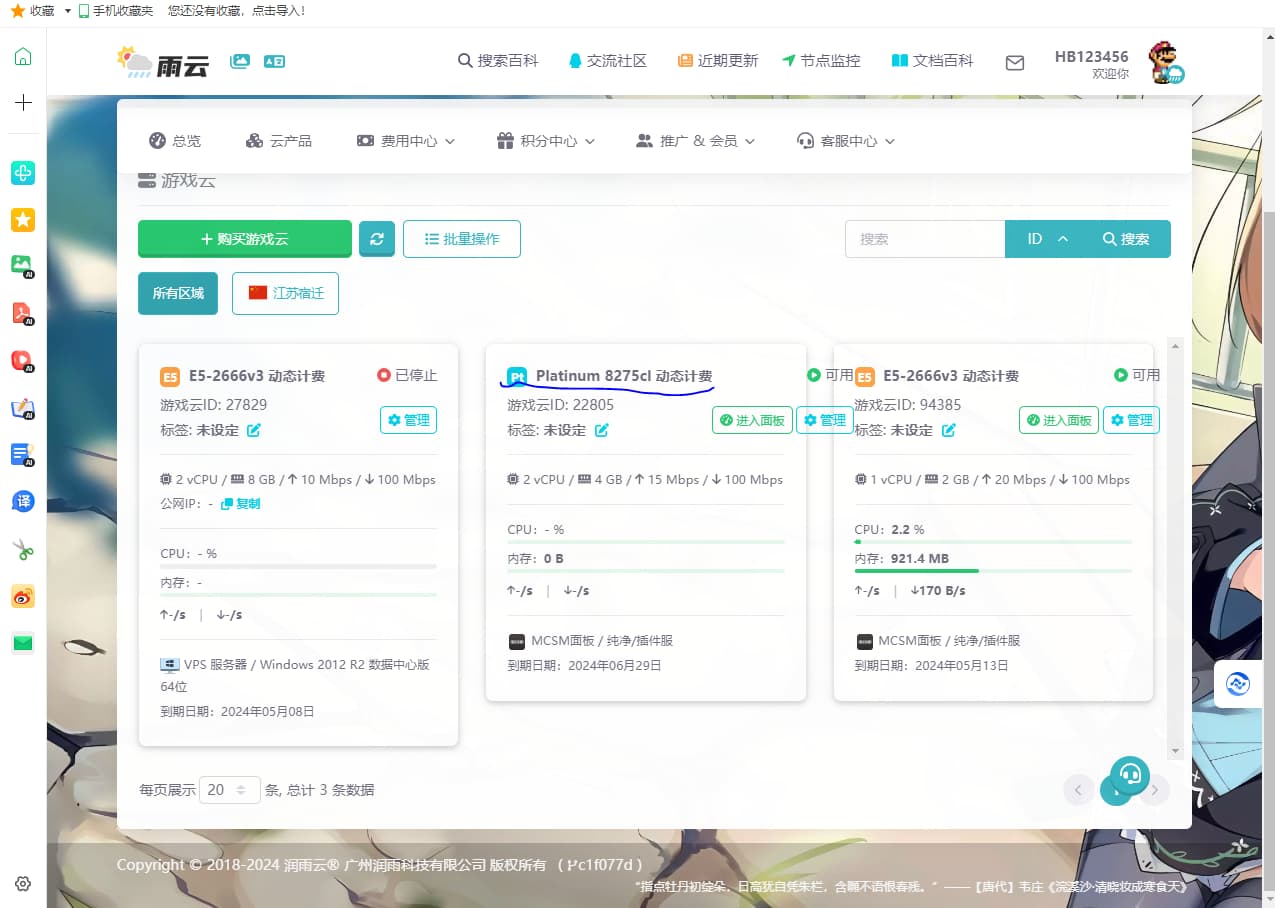Open the AI PDF tool sidebar icon
The image size is (1275, 908).
(23, 313)
